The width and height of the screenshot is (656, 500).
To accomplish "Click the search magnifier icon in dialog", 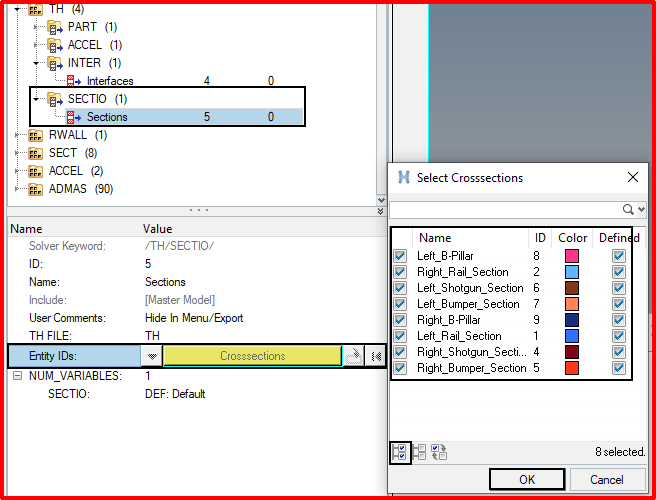I will [628, 209].
